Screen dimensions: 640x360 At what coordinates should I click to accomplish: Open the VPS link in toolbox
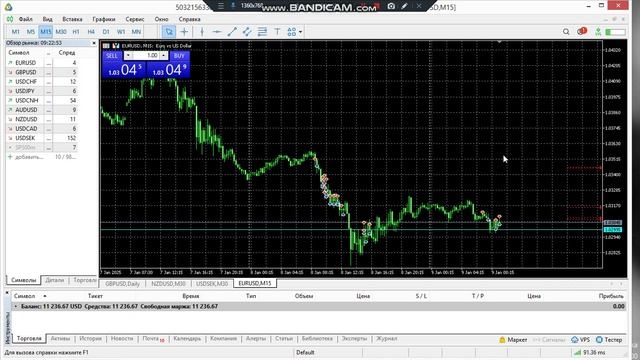tap(581, 340)
